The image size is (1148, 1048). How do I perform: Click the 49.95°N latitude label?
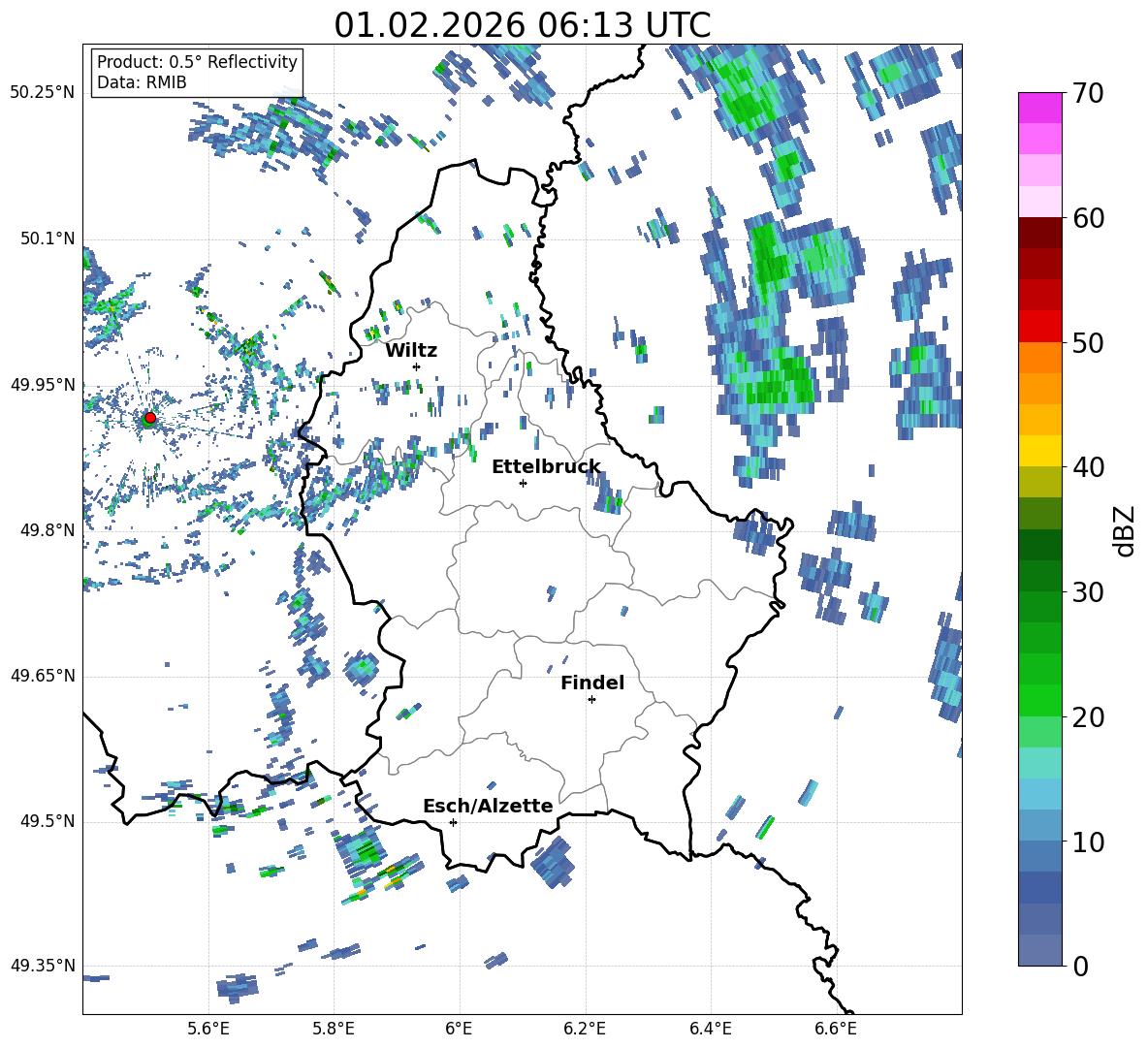[x=43, y=385]
